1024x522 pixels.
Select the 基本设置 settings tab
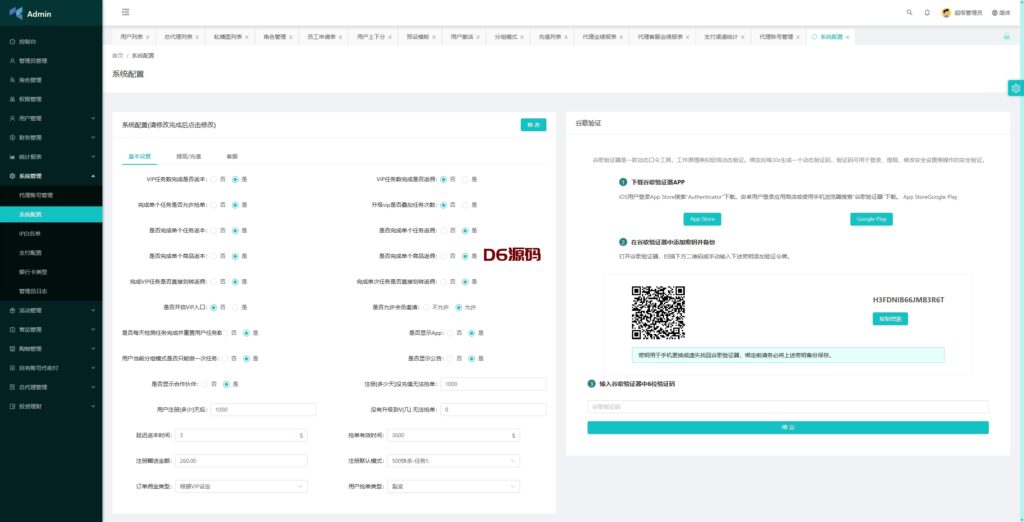pos(140,157)
